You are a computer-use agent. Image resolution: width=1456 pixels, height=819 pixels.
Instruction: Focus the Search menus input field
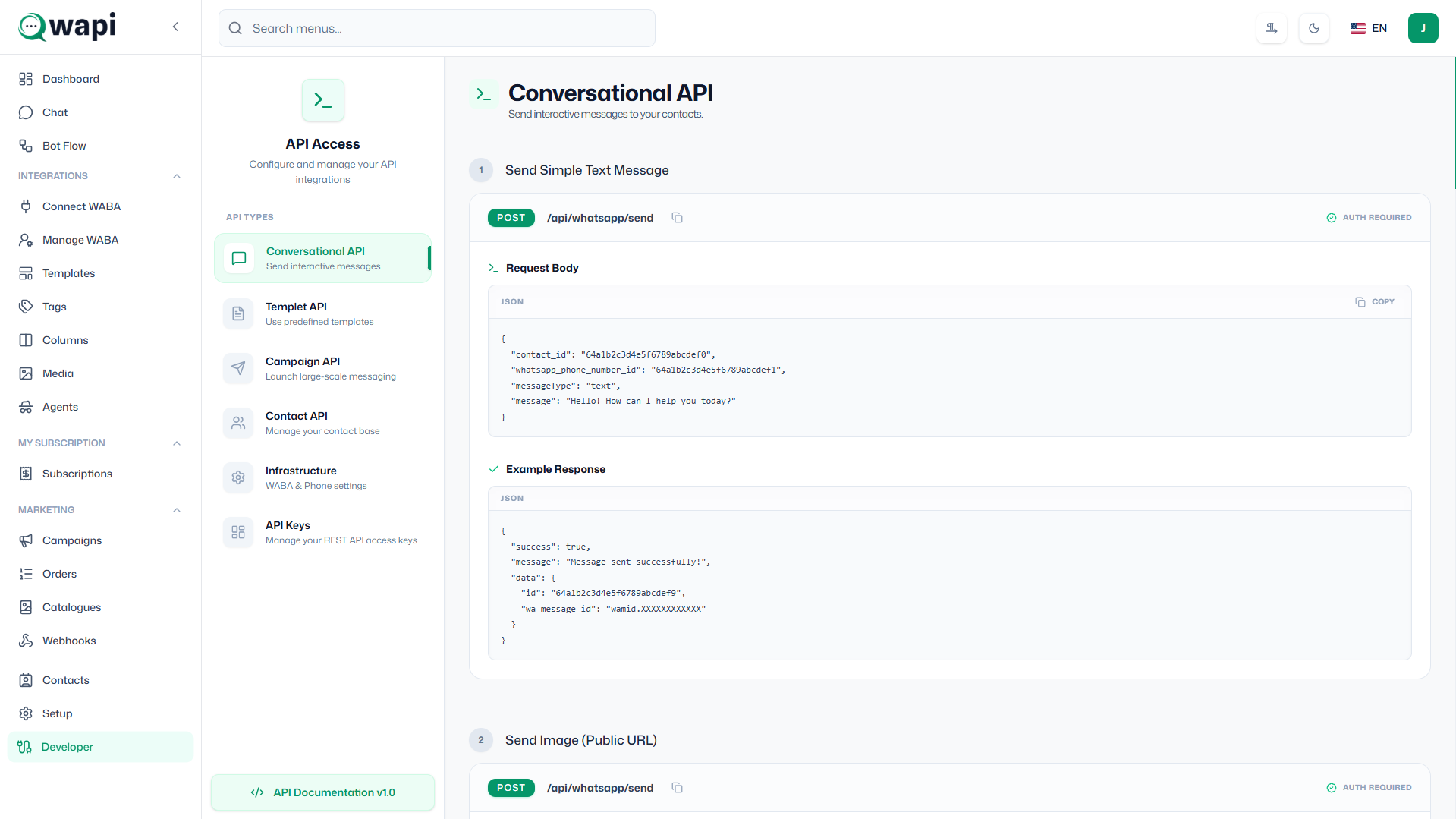[x=448, y=28]
